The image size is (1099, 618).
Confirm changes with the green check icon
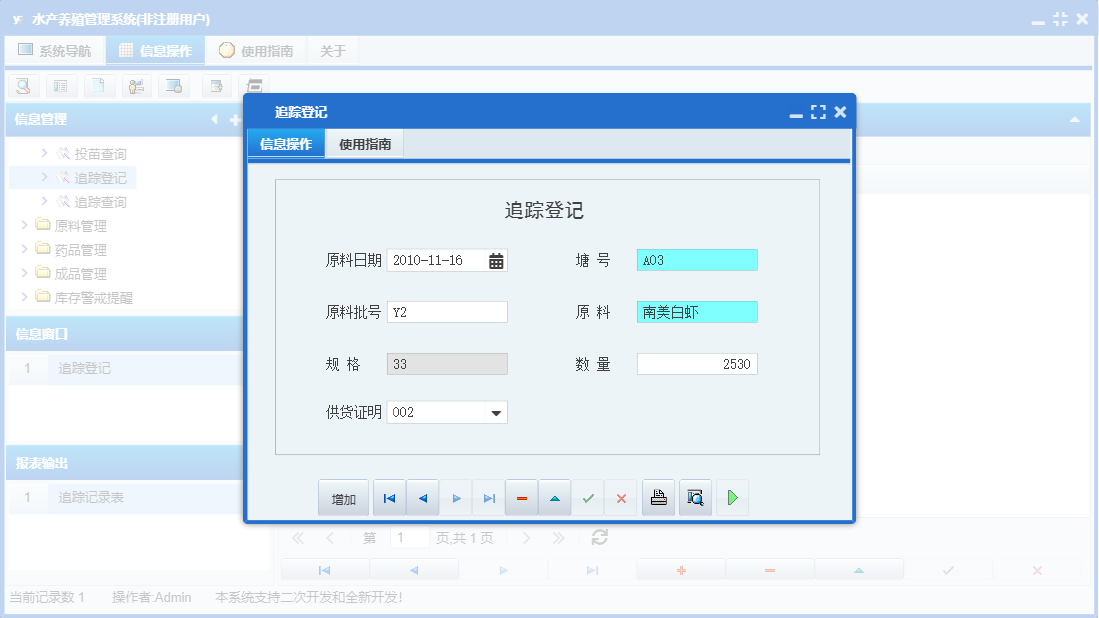click(x=588, y=497)
